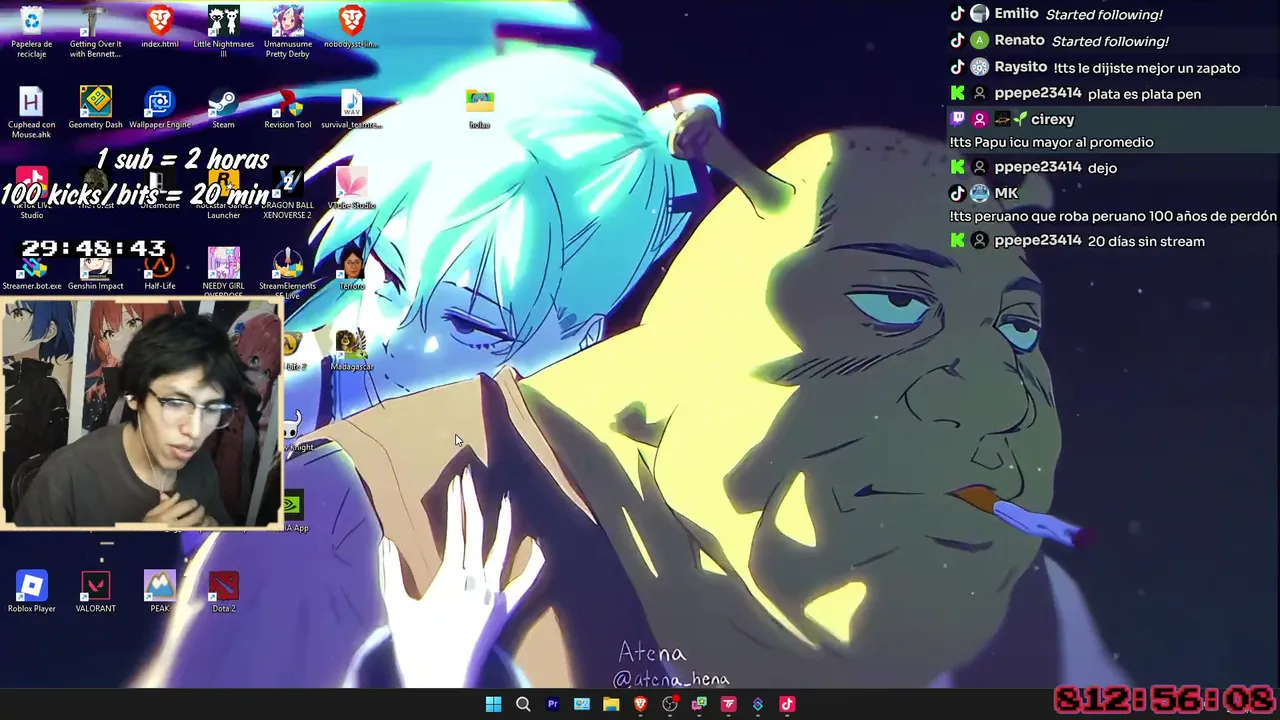
Task: Launch DRAGON BALL XENOVERSE 2 shortcut
Action: (x=287, y=194)
